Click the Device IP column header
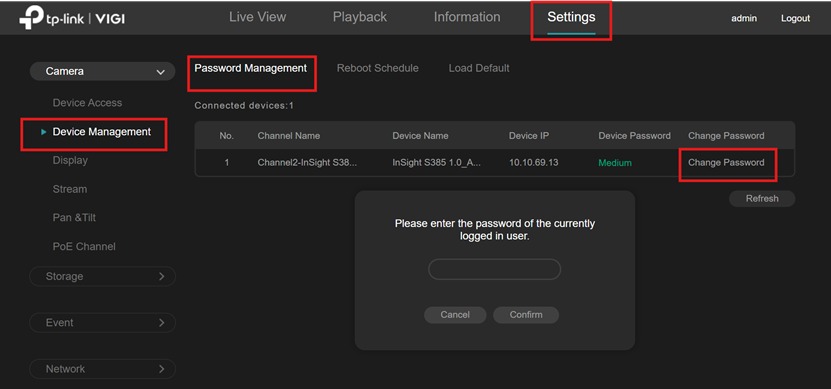 pyautogui.click(x=529, y=136)
